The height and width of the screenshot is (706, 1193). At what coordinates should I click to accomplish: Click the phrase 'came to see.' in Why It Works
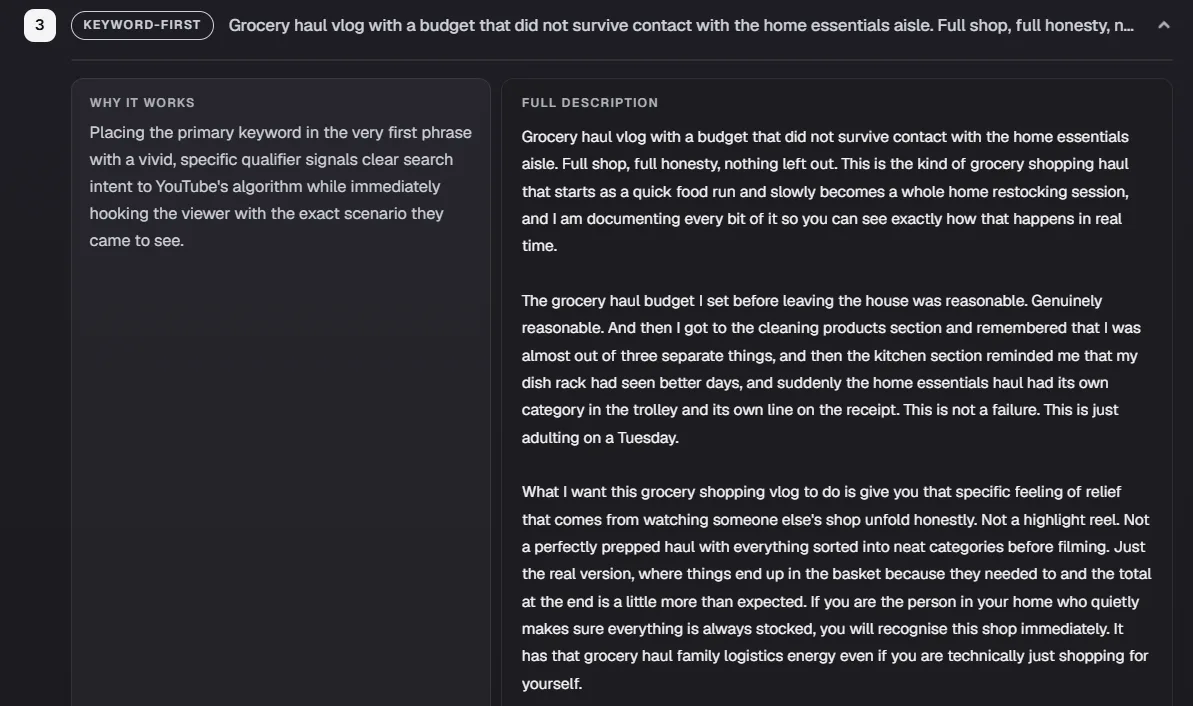[137, 240]
